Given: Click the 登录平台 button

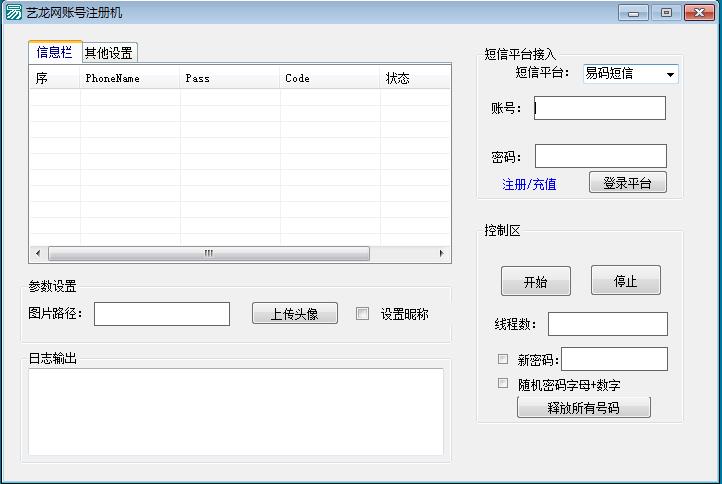Looking at the screenshot, I should [628, 183].
